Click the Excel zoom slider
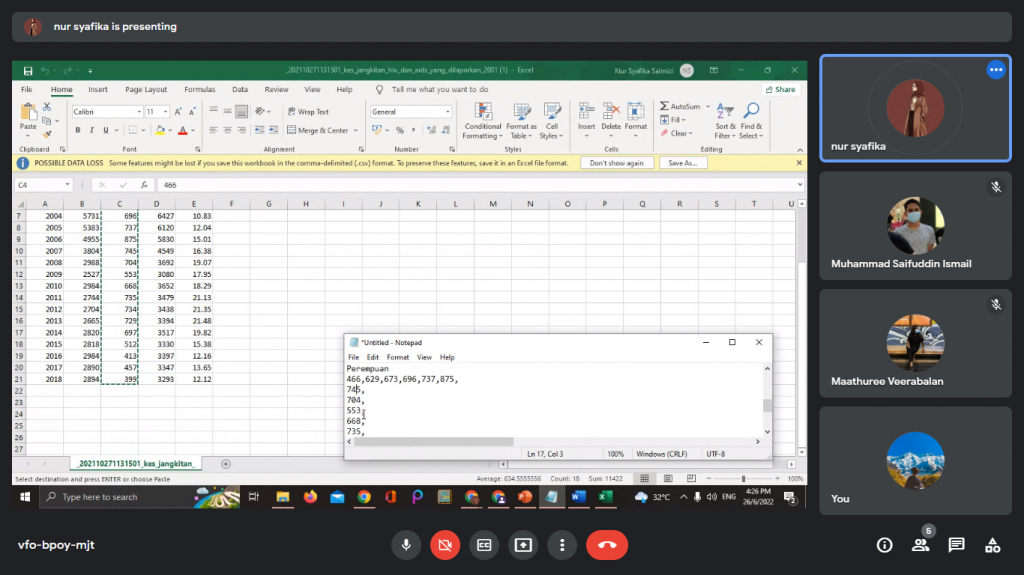Viewport: 1024px width, 575px height. [742, 479]
